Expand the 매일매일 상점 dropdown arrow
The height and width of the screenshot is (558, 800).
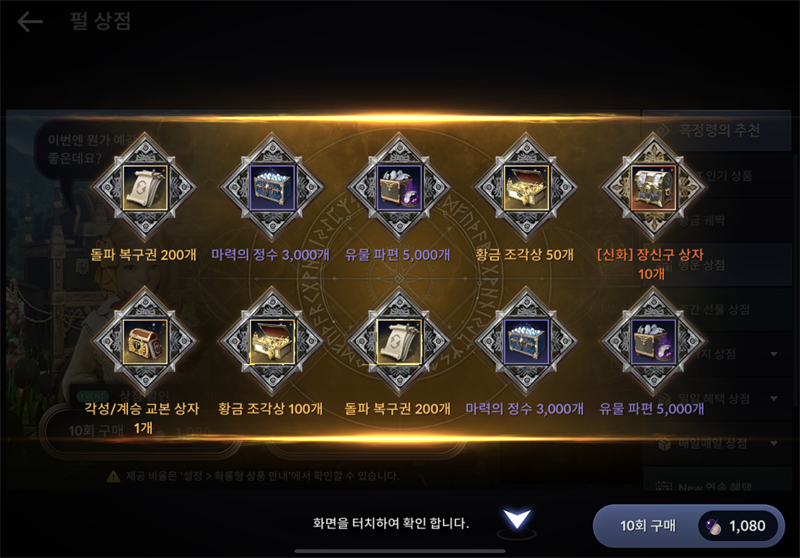coord(774,443)
